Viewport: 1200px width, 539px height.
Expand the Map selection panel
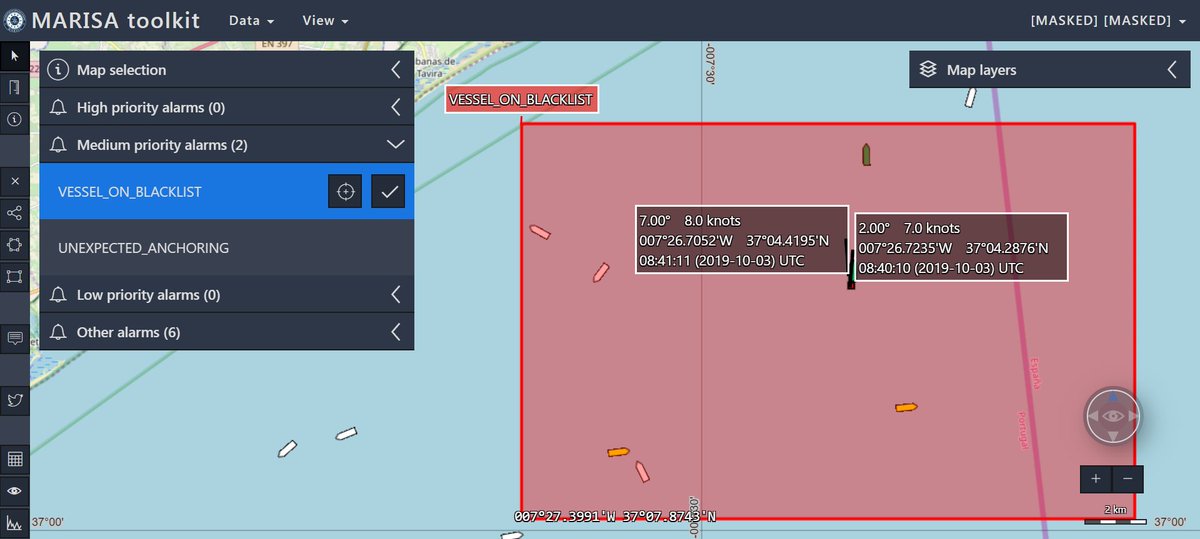[396, 70]
